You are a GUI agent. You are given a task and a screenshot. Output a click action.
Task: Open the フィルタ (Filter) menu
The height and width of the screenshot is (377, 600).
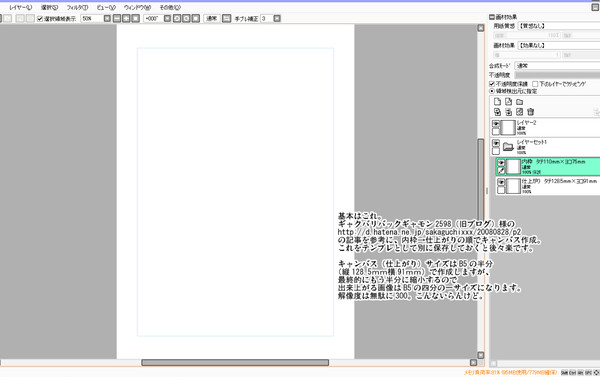pos(77,8)
